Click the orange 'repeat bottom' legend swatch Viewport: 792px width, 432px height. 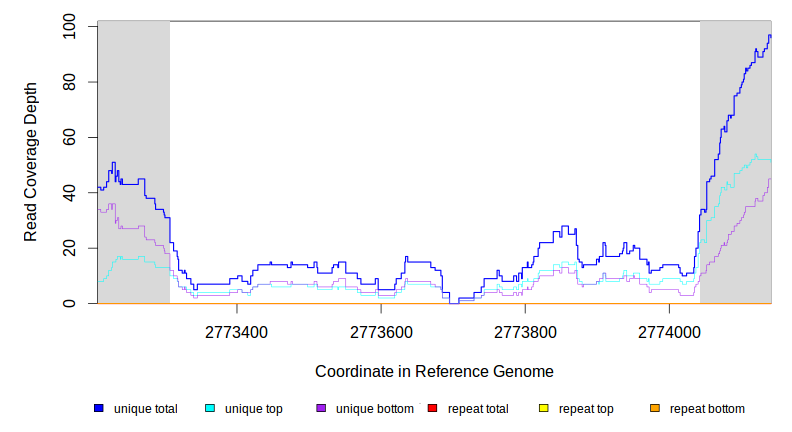tap(655, 409)
